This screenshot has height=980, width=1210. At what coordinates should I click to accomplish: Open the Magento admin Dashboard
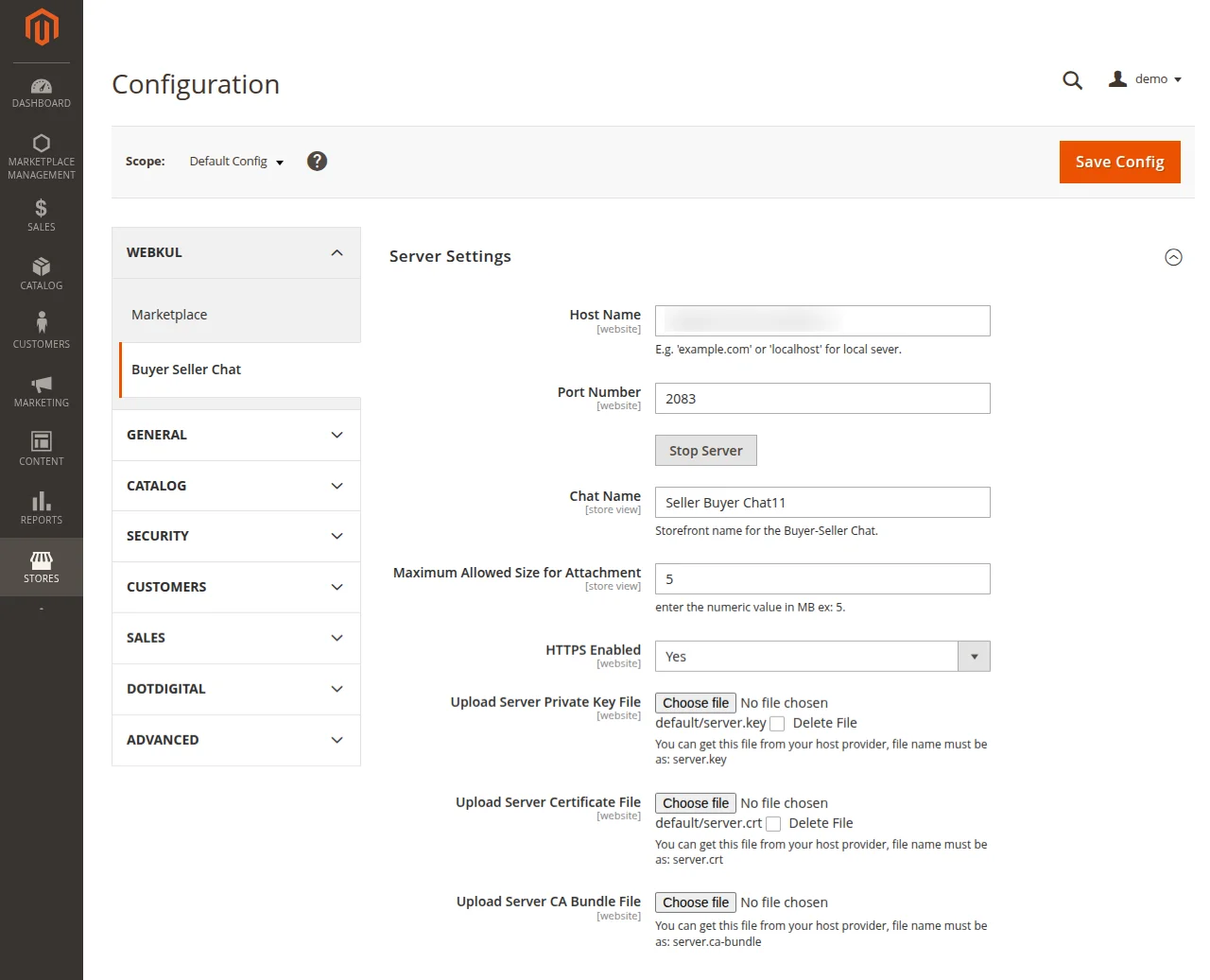coord(41,92)
